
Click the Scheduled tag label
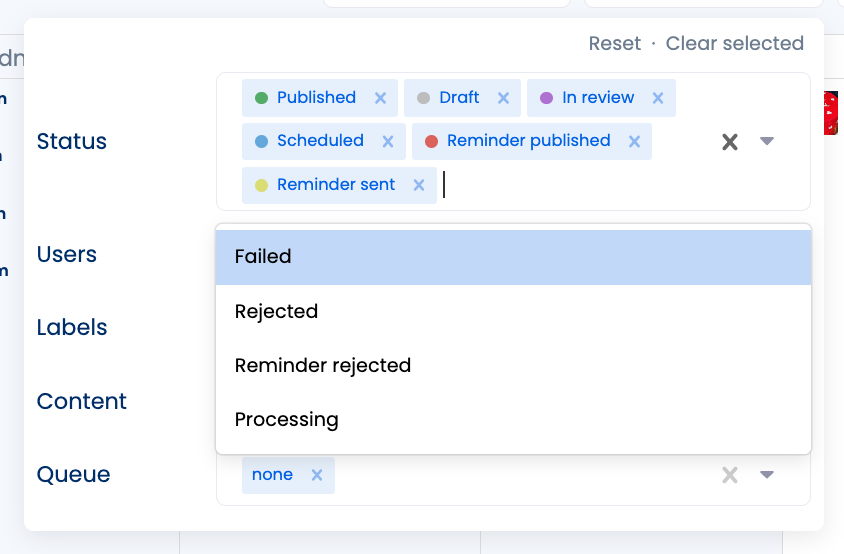pyautogui.click(x=320, y=141)
